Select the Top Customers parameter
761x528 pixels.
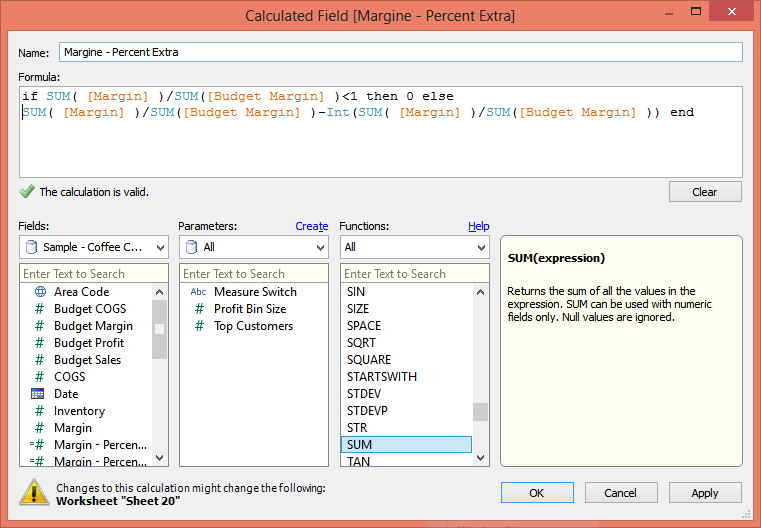pos(253,326)
